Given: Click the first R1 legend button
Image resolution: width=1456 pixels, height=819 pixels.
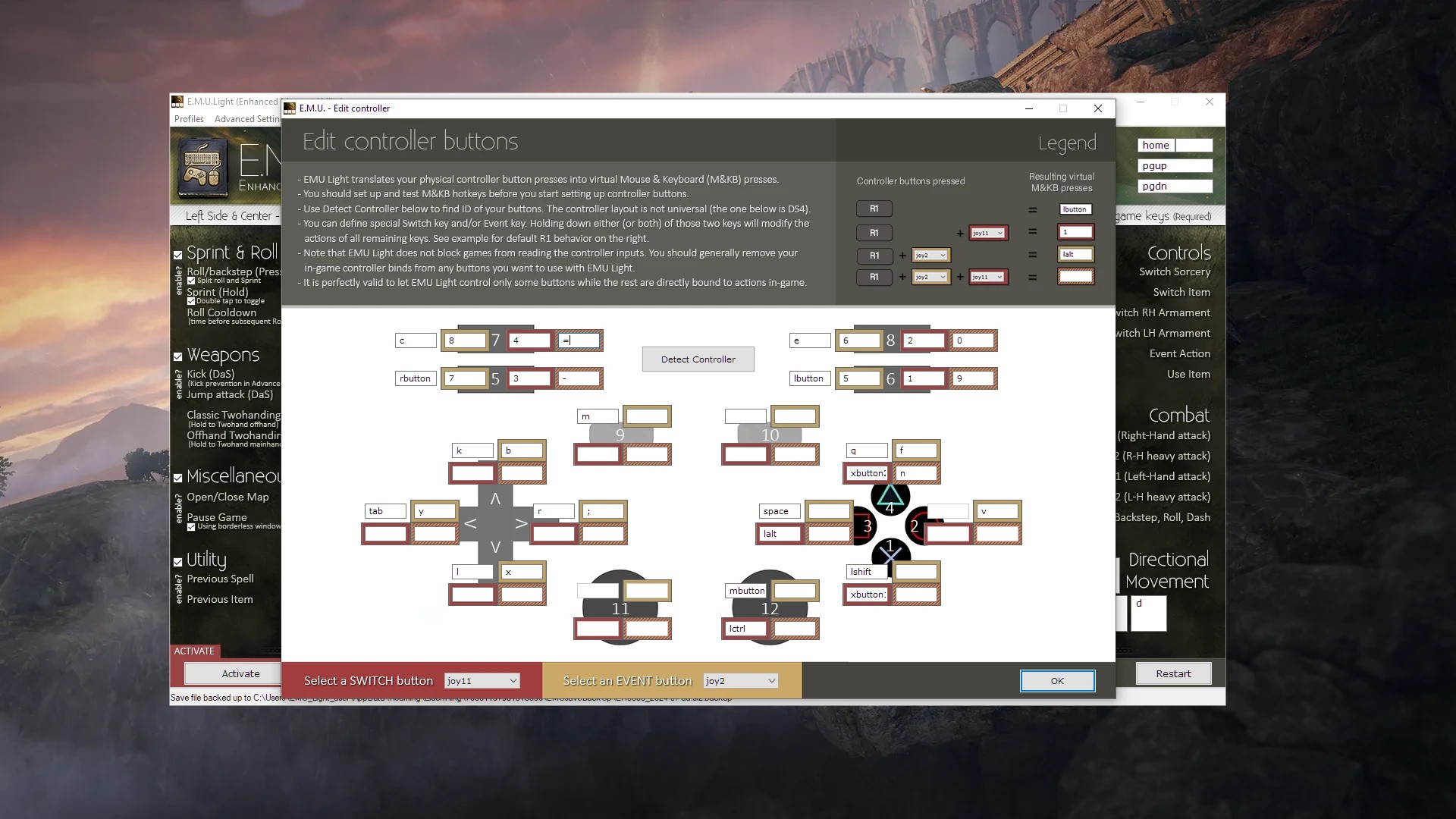Looking at the screenshot, I should point(874,209).
